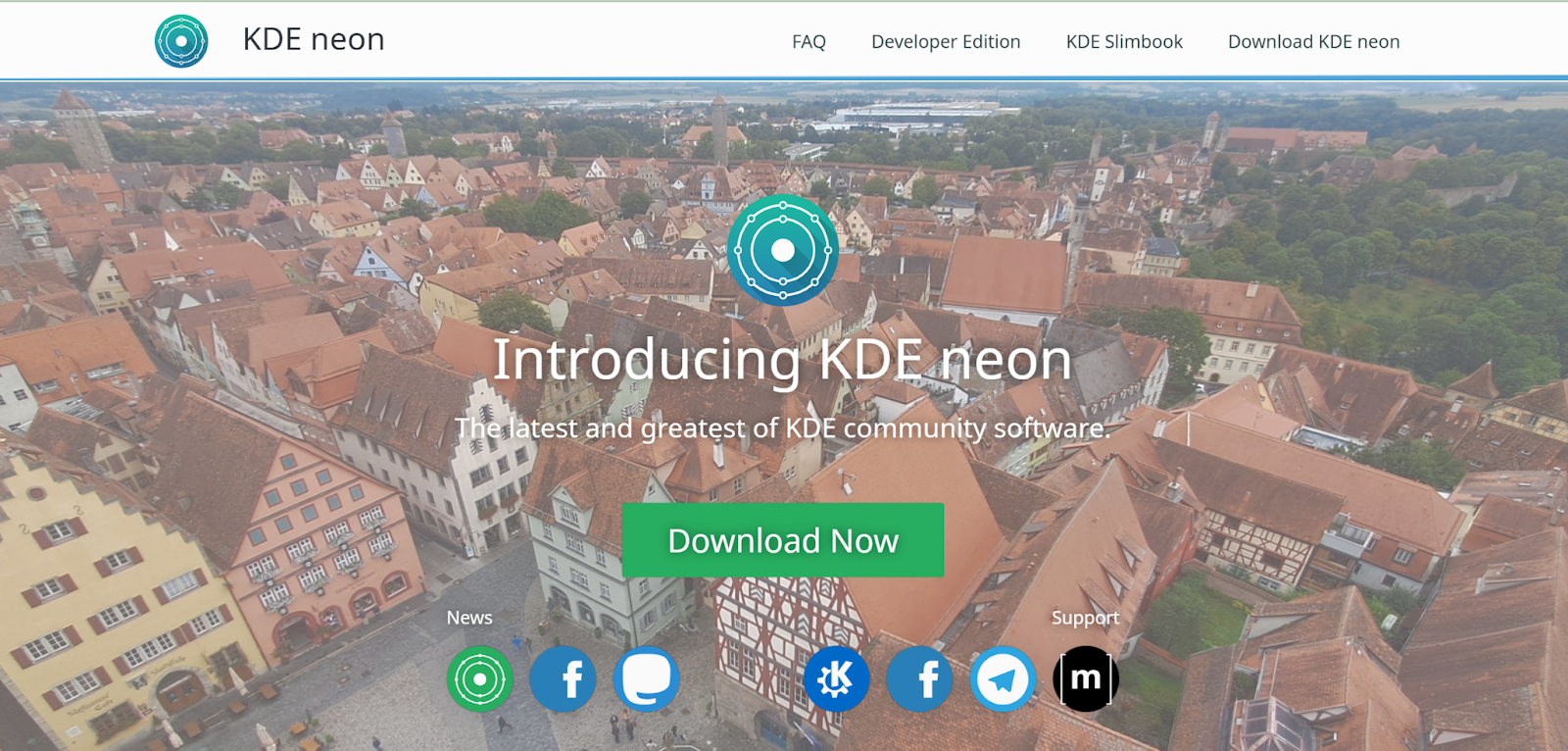The height and width of the screenshot is (751, 1568).
Task: Click the green Download Now button
Action: click(x=783, y=540)
